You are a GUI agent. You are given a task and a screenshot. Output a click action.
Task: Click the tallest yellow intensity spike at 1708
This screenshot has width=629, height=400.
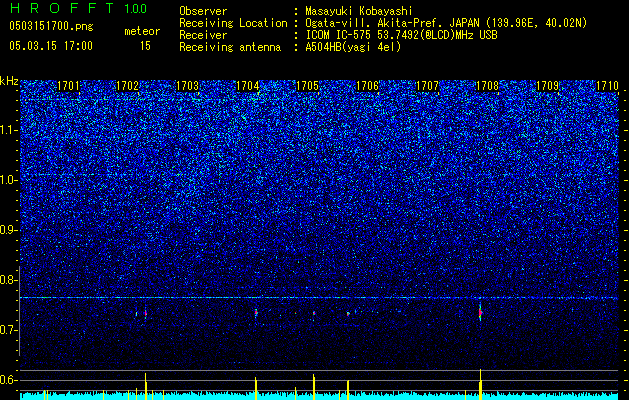[480, 384]
